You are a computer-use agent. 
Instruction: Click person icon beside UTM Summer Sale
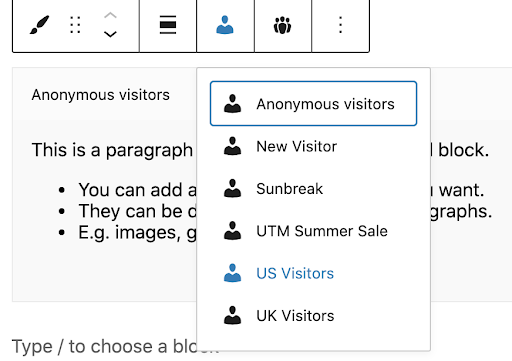(232, 231)
